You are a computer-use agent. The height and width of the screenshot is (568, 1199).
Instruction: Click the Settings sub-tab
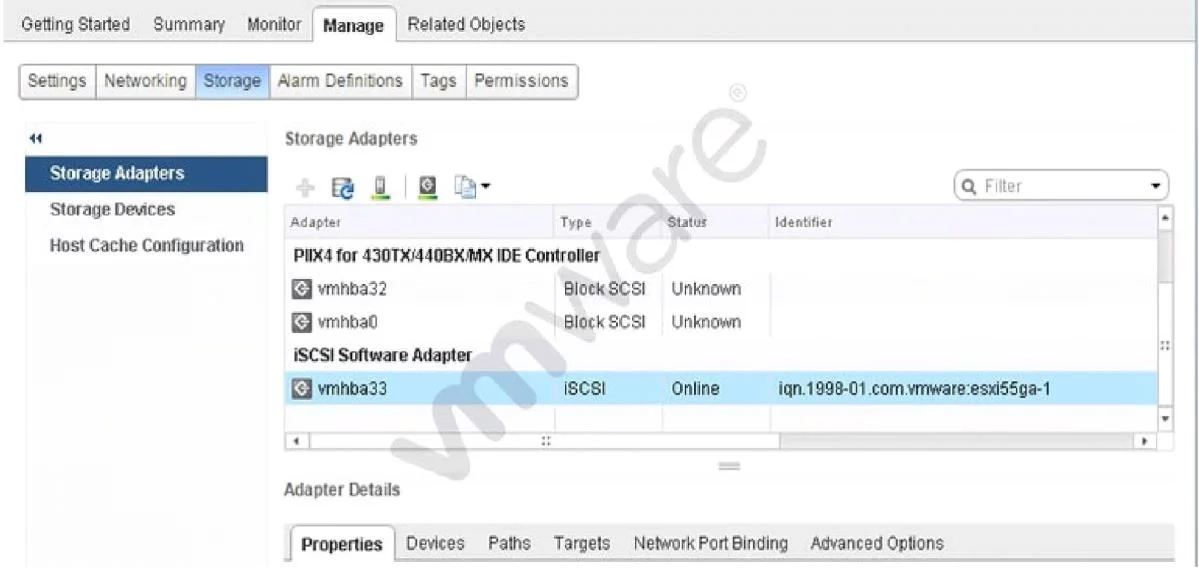(x=57, y=81)
